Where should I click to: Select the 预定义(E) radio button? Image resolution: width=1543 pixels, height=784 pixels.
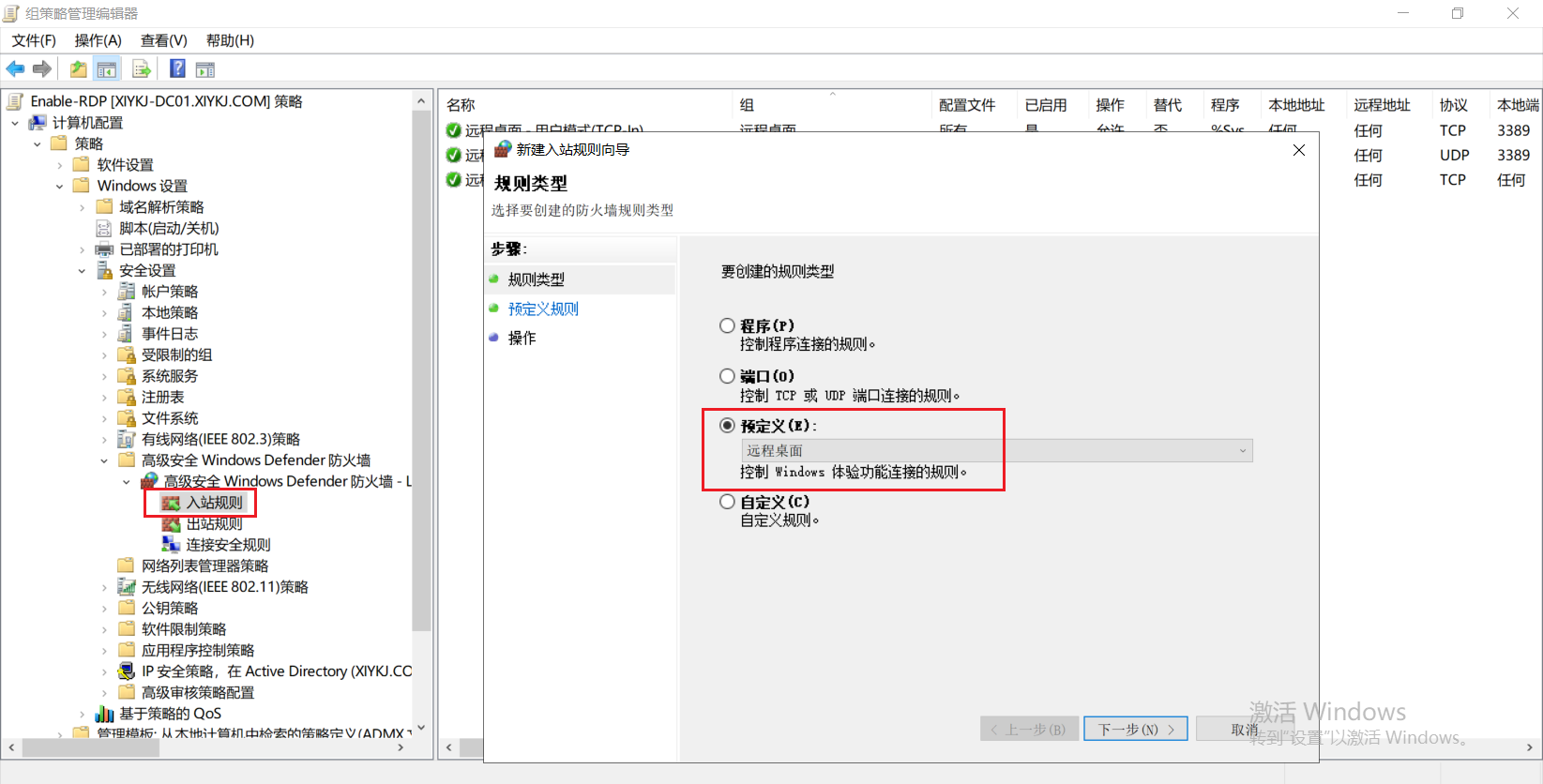(727, 425)
